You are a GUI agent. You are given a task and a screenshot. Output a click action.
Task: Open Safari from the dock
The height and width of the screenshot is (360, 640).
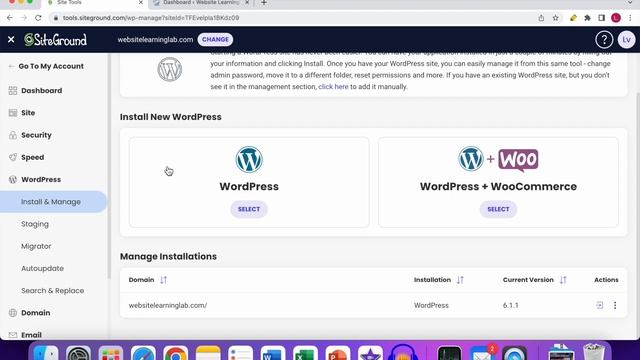[143, 353]
